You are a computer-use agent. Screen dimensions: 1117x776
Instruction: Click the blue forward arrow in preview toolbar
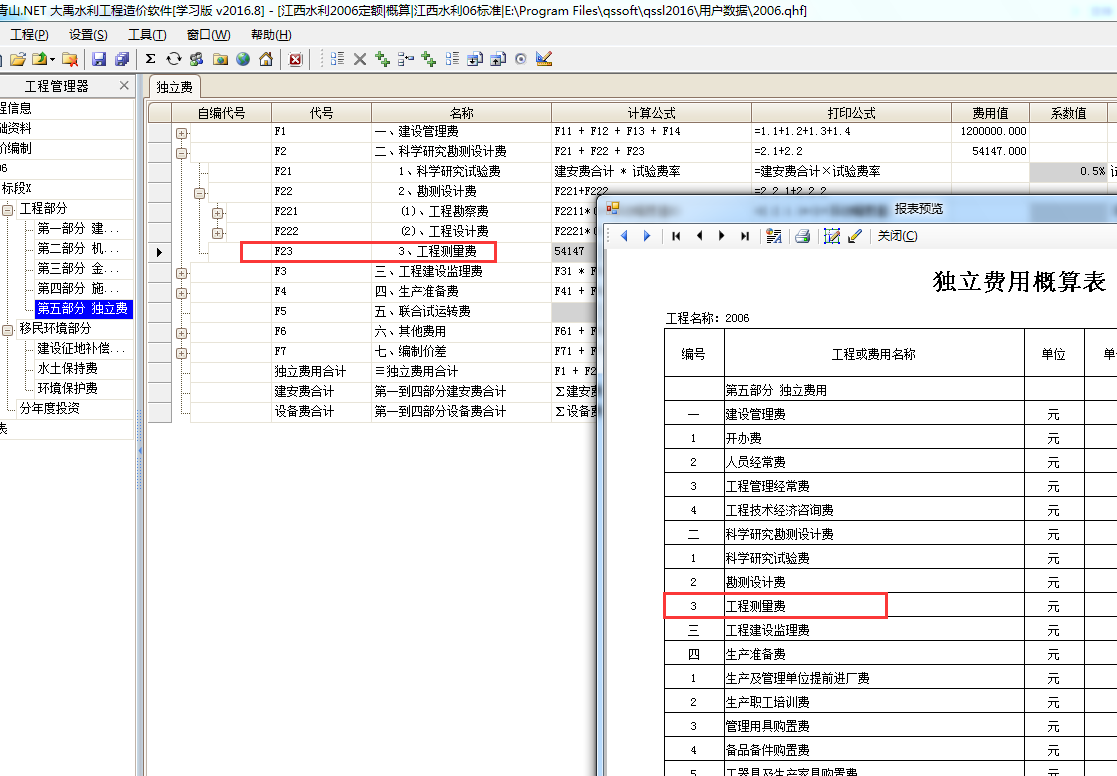(646, 236)
